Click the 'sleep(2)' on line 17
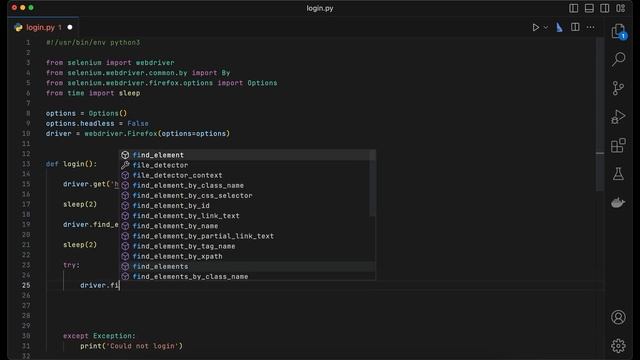The image size is (640, 360). coord(80,204)
